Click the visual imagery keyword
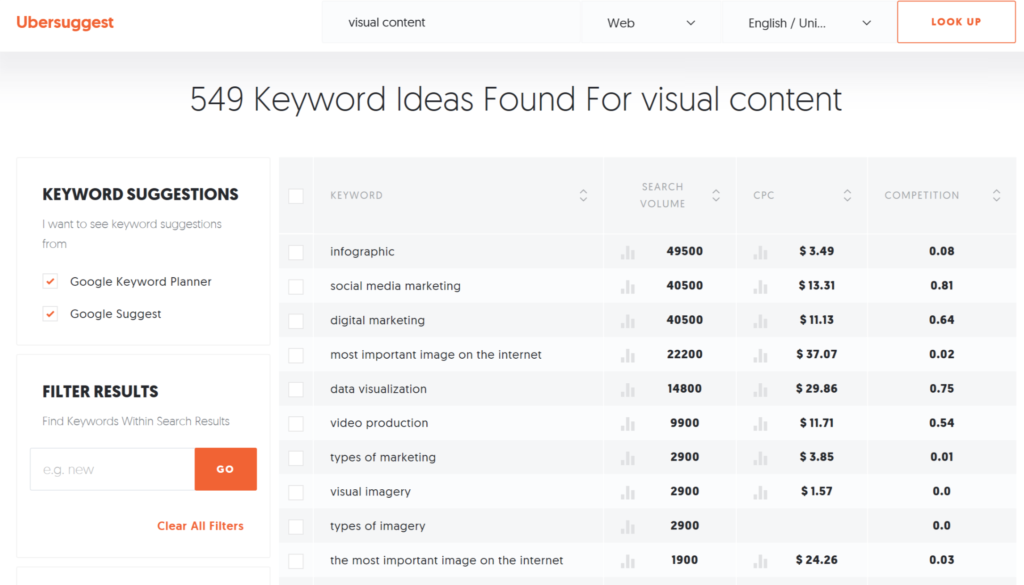The height and width of the screenshot is (585, 1024). [x=370, y=491]
